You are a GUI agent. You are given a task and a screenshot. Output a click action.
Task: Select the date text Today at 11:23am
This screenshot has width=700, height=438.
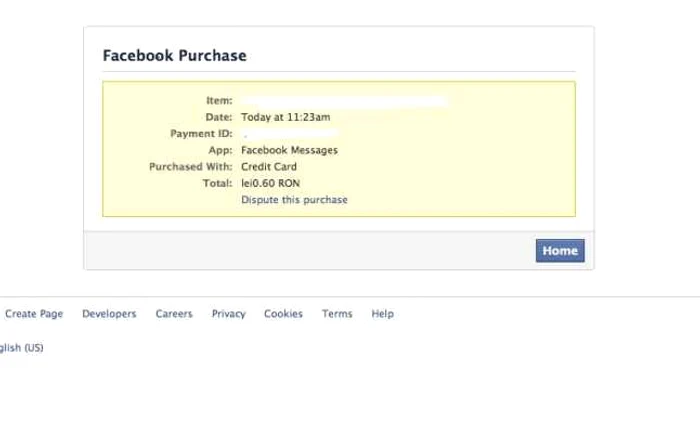click(x=286, y=117)
